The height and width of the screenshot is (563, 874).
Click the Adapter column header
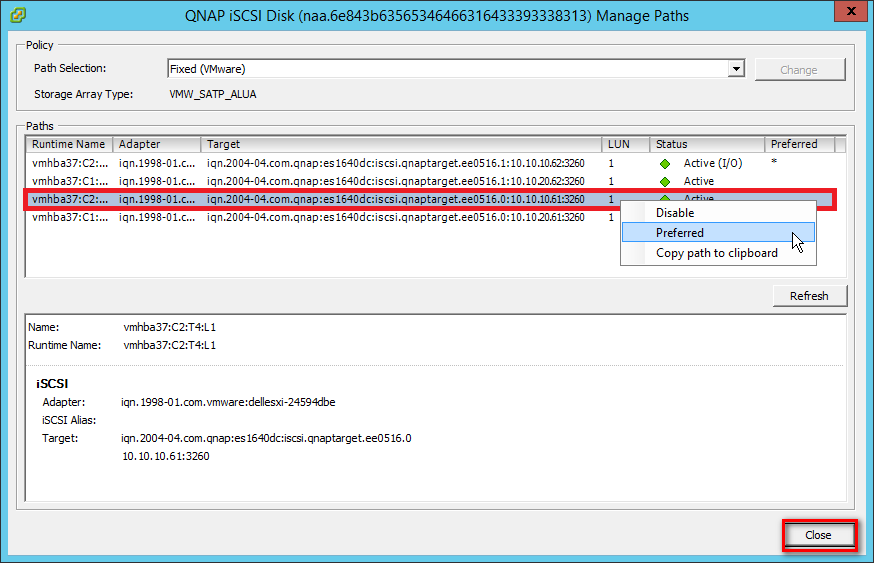tap(155, 144)
